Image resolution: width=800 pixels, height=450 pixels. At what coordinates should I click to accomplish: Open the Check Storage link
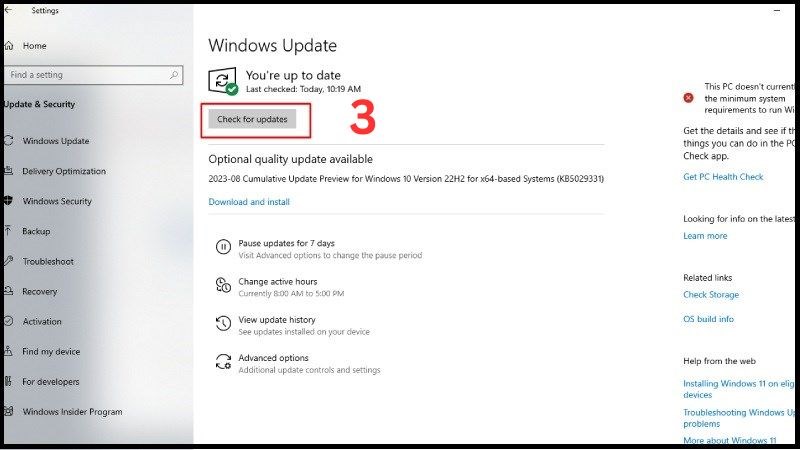point(711,295)
